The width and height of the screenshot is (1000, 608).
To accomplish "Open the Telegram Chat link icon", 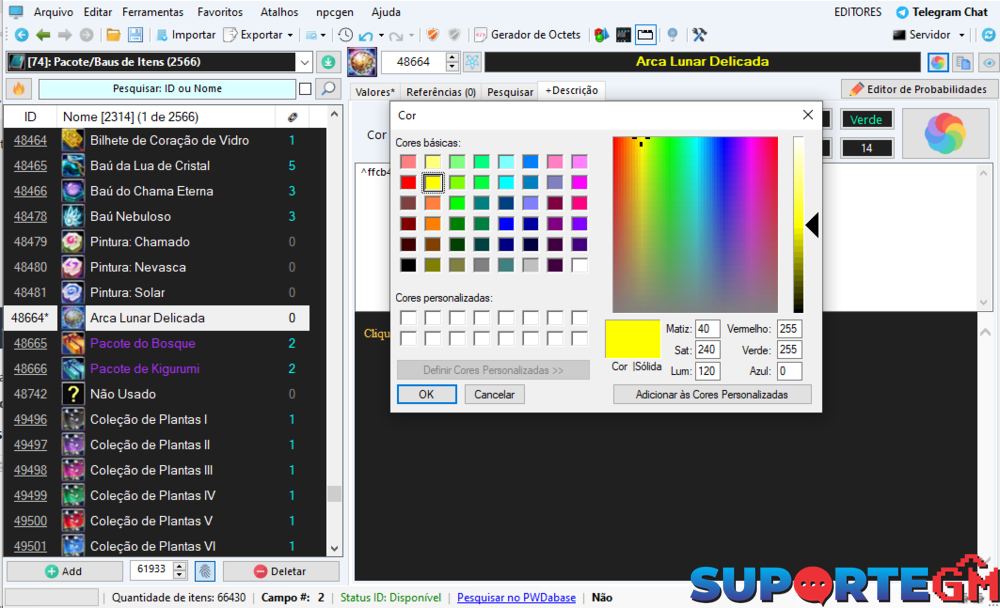I will pyautogui.click(x=902, y=12).
